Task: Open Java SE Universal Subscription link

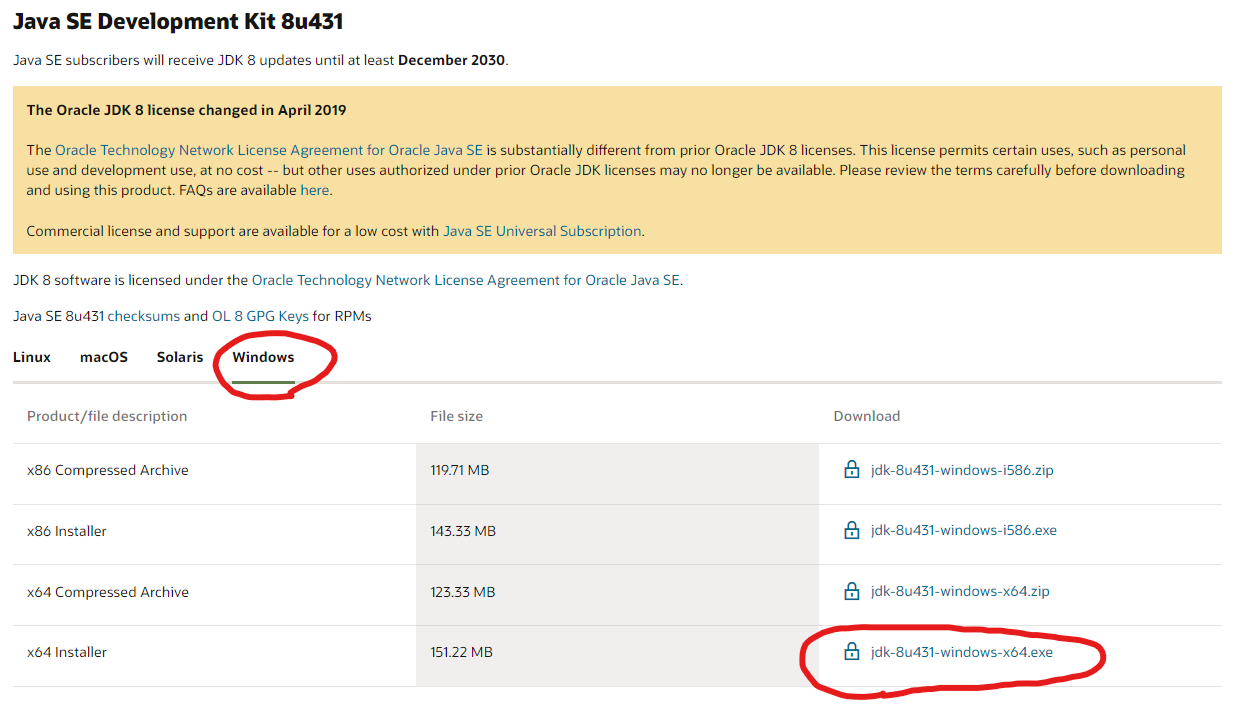Action: click(542, 231)
